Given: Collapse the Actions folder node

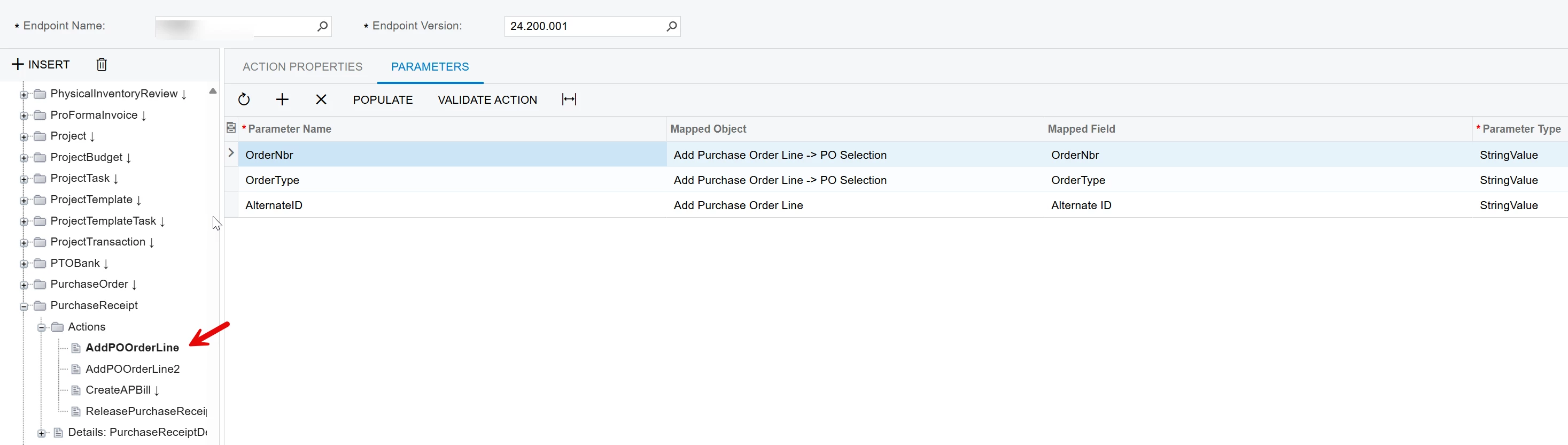Looking at the screenshot, I should (41, 328).
